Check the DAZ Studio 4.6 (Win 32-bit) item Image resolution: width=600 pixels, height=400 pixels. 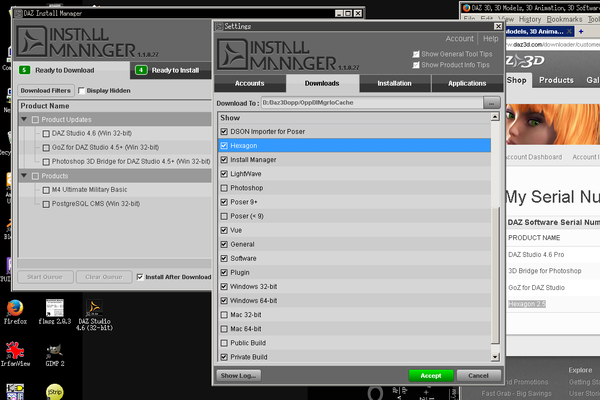(46, 134)
